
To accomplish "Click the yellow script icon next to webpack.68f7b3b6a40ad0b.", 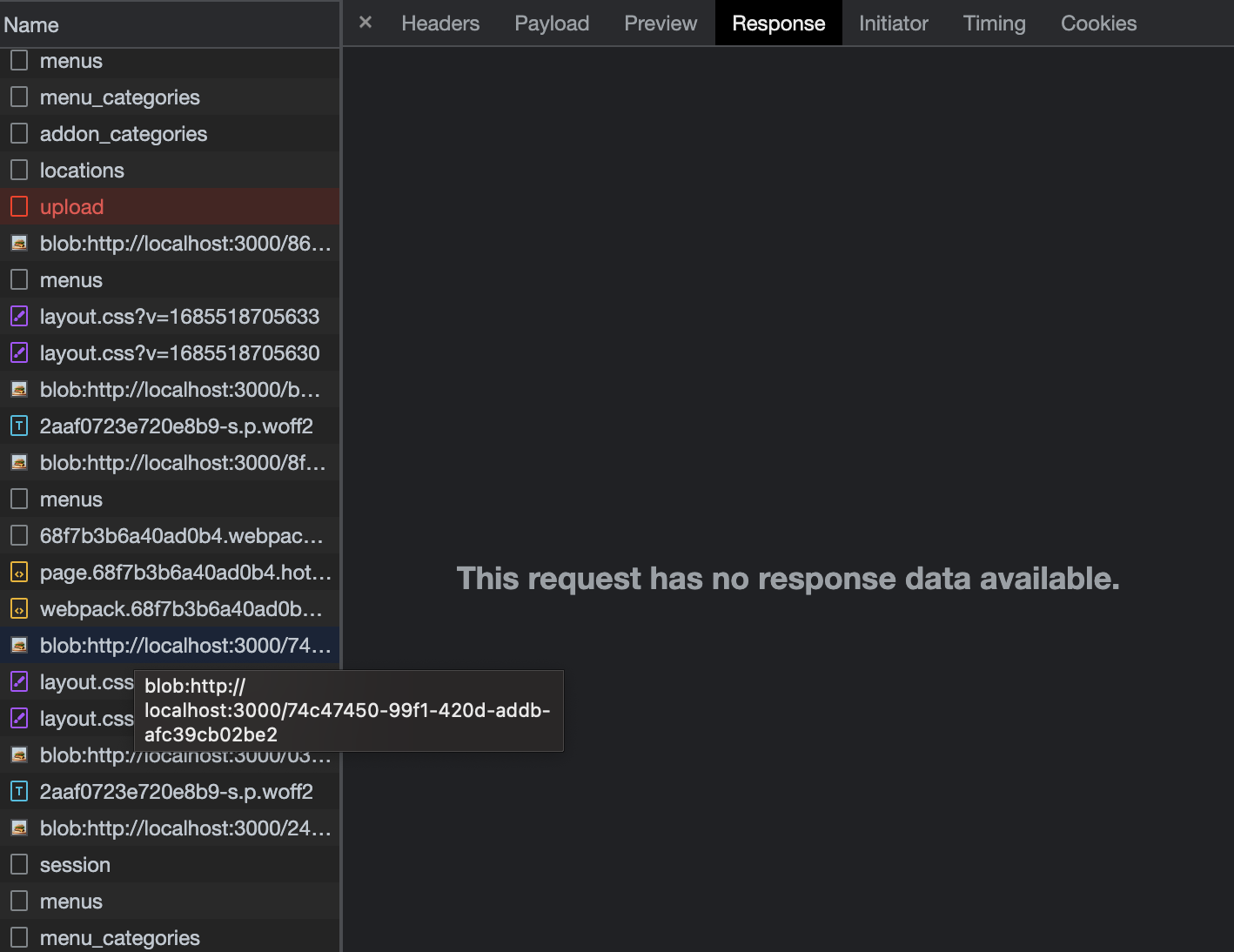I will 19,608.
